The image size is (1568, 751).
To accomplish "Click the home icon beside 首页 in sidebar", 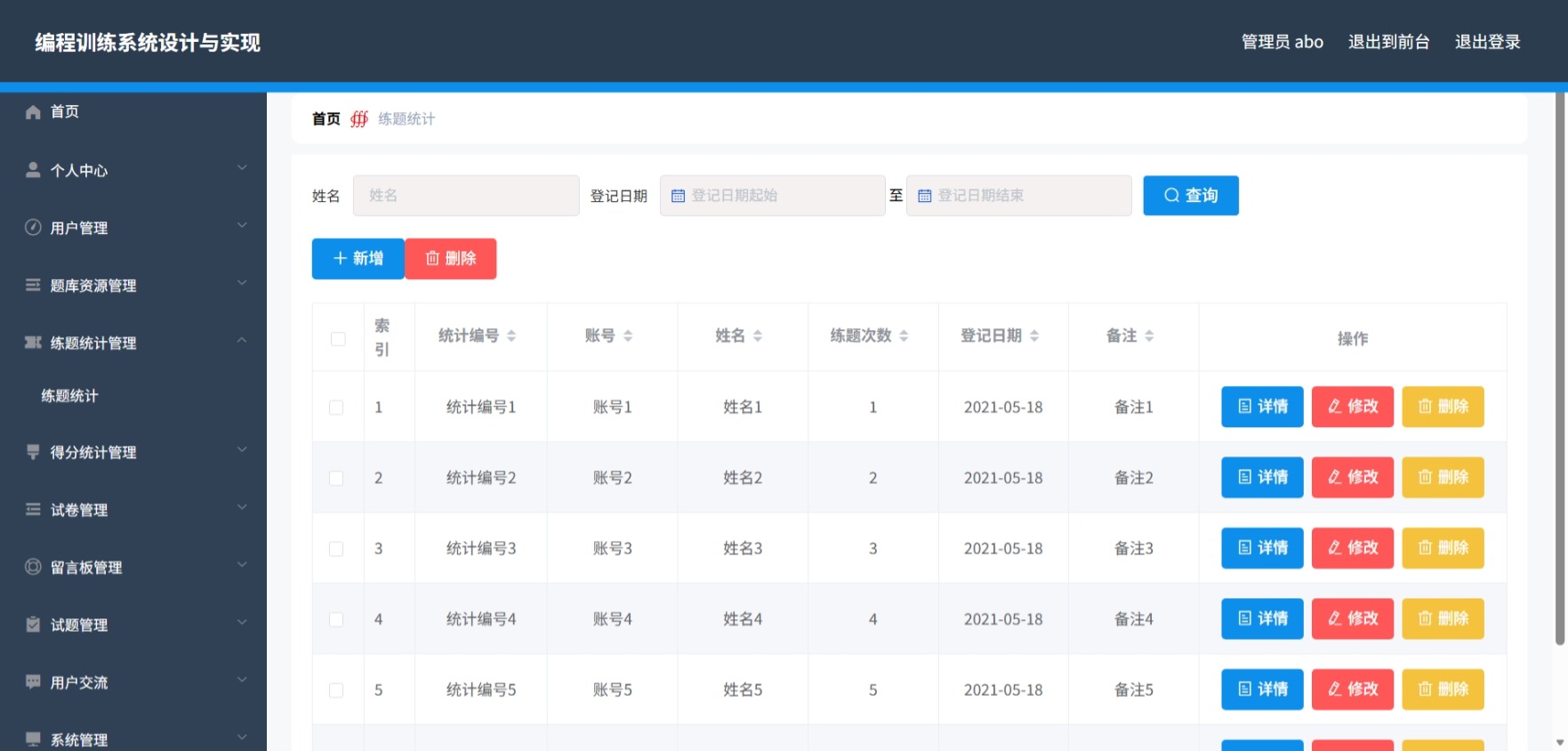I will pyautogui.click(x=33, y=112).
